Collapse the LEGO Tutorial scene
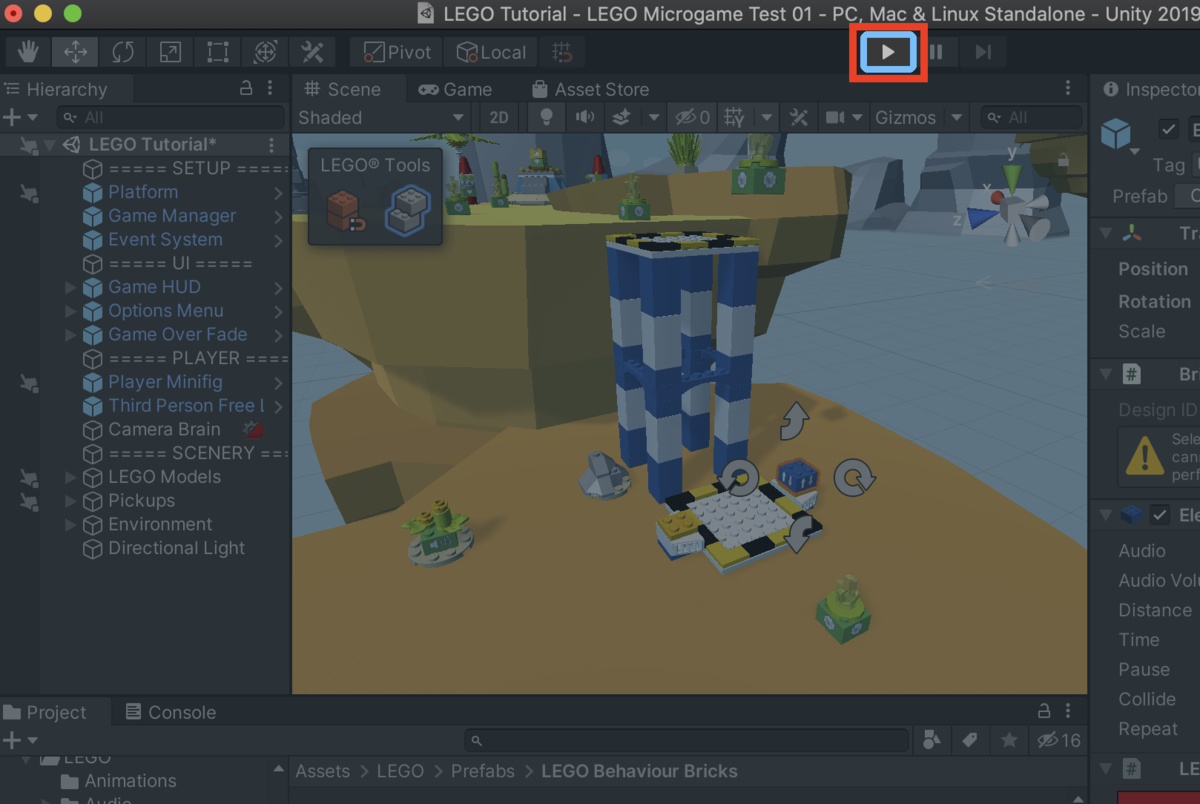The image size is (1200, 804). click(51, 144)
